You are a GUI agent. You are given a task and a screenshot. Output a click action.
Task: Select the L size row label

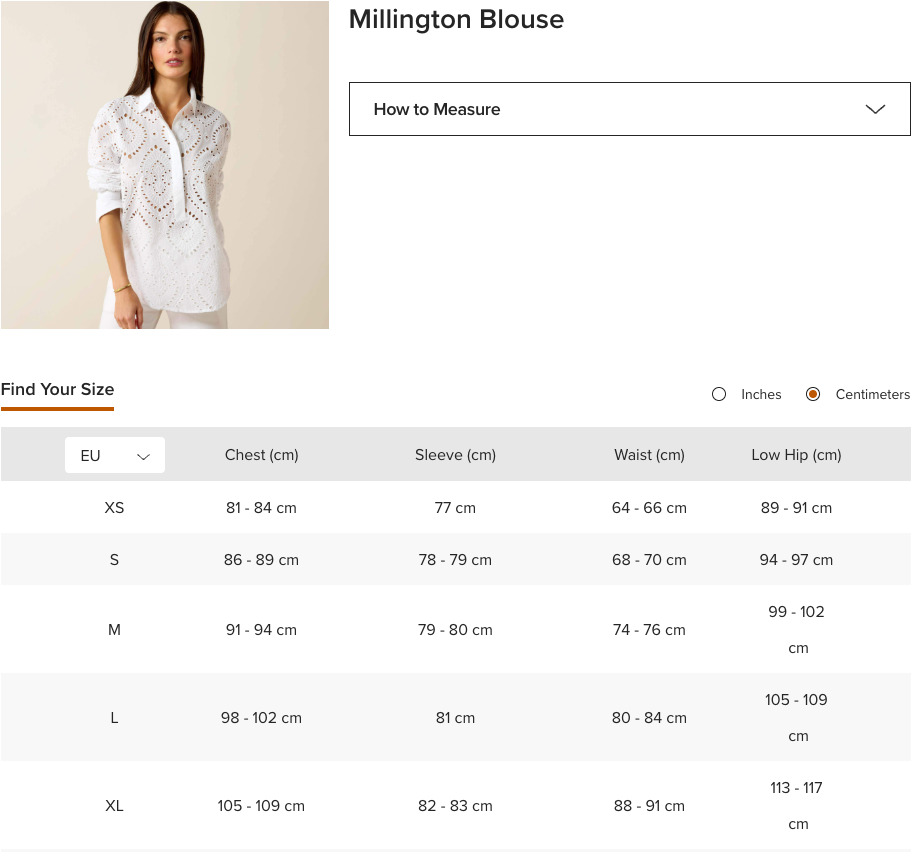pos(114,718)
